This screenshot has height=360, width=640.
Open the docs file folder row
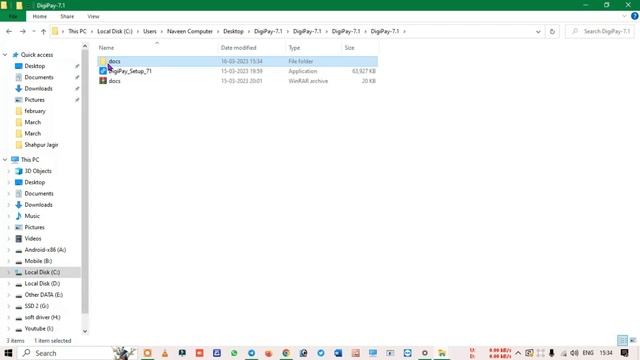coord(238,61)
